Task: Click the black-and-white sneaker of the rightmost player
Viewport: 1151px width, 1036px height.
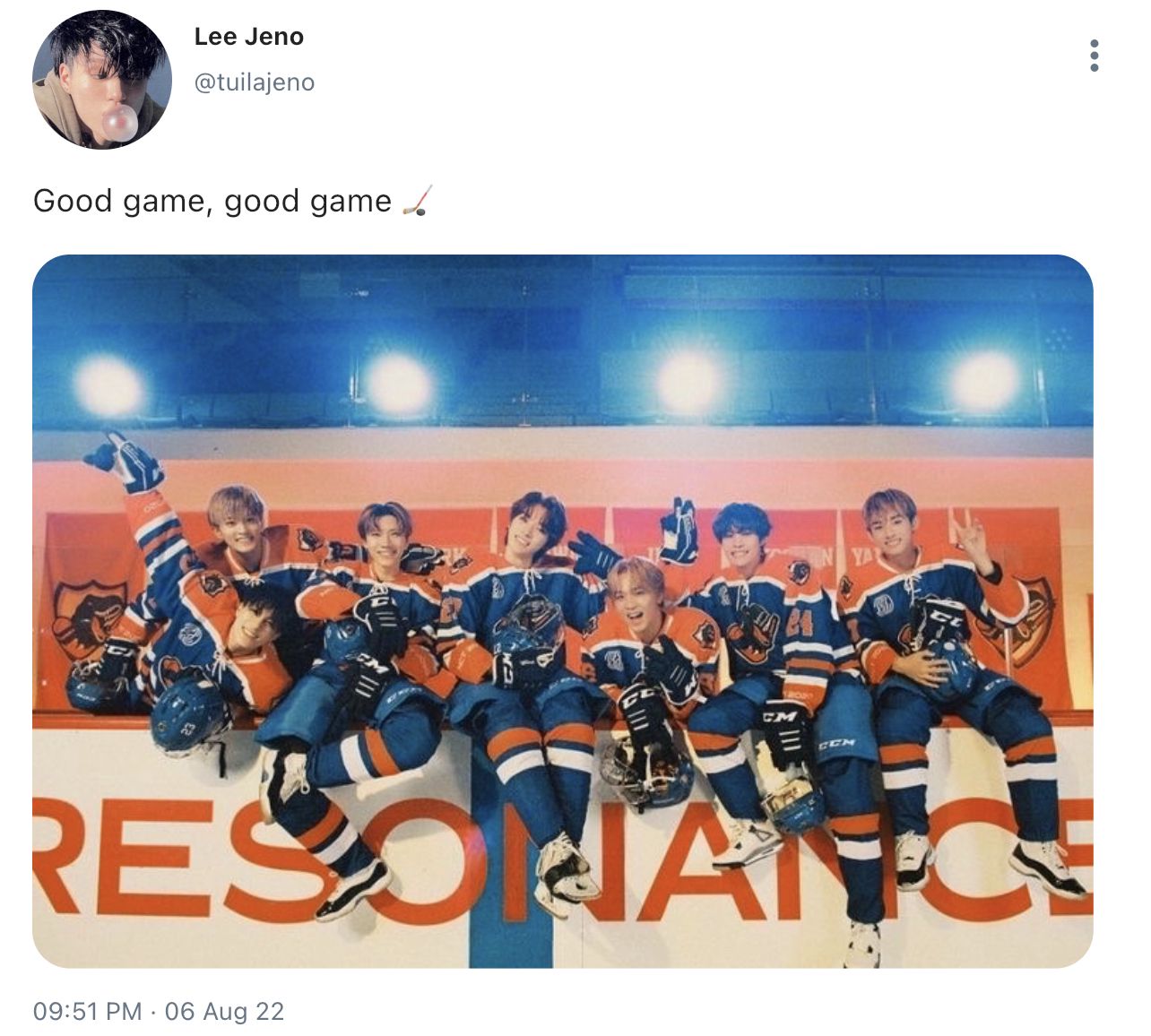Action: 1048,867
